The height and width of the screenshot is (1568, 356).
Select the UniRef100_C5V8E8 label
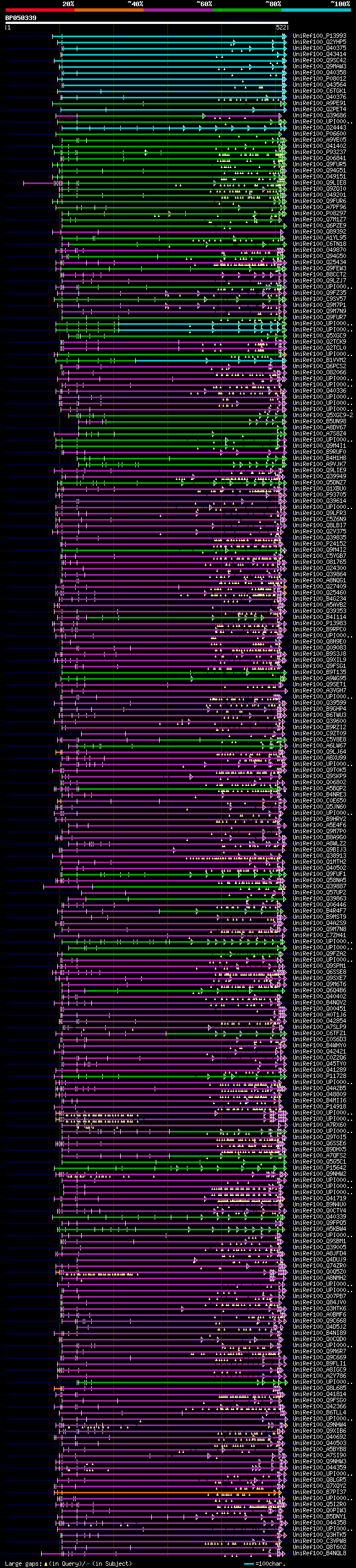[319, 740]
